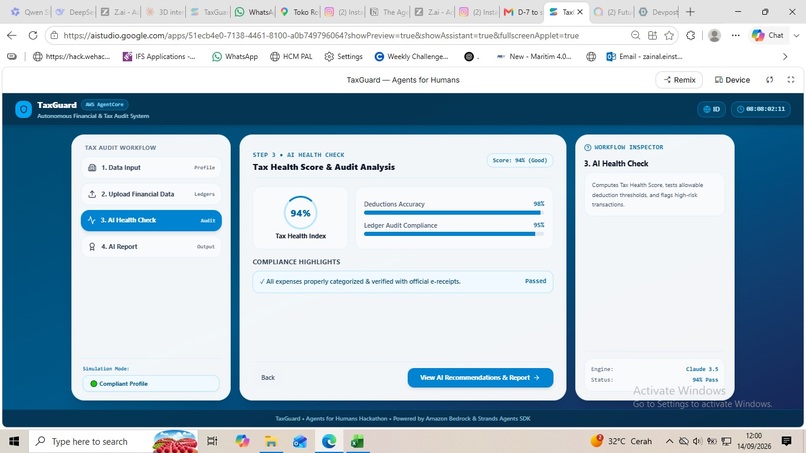
Task: Open the browser three-dots settings menu
Action: [736, 35]
